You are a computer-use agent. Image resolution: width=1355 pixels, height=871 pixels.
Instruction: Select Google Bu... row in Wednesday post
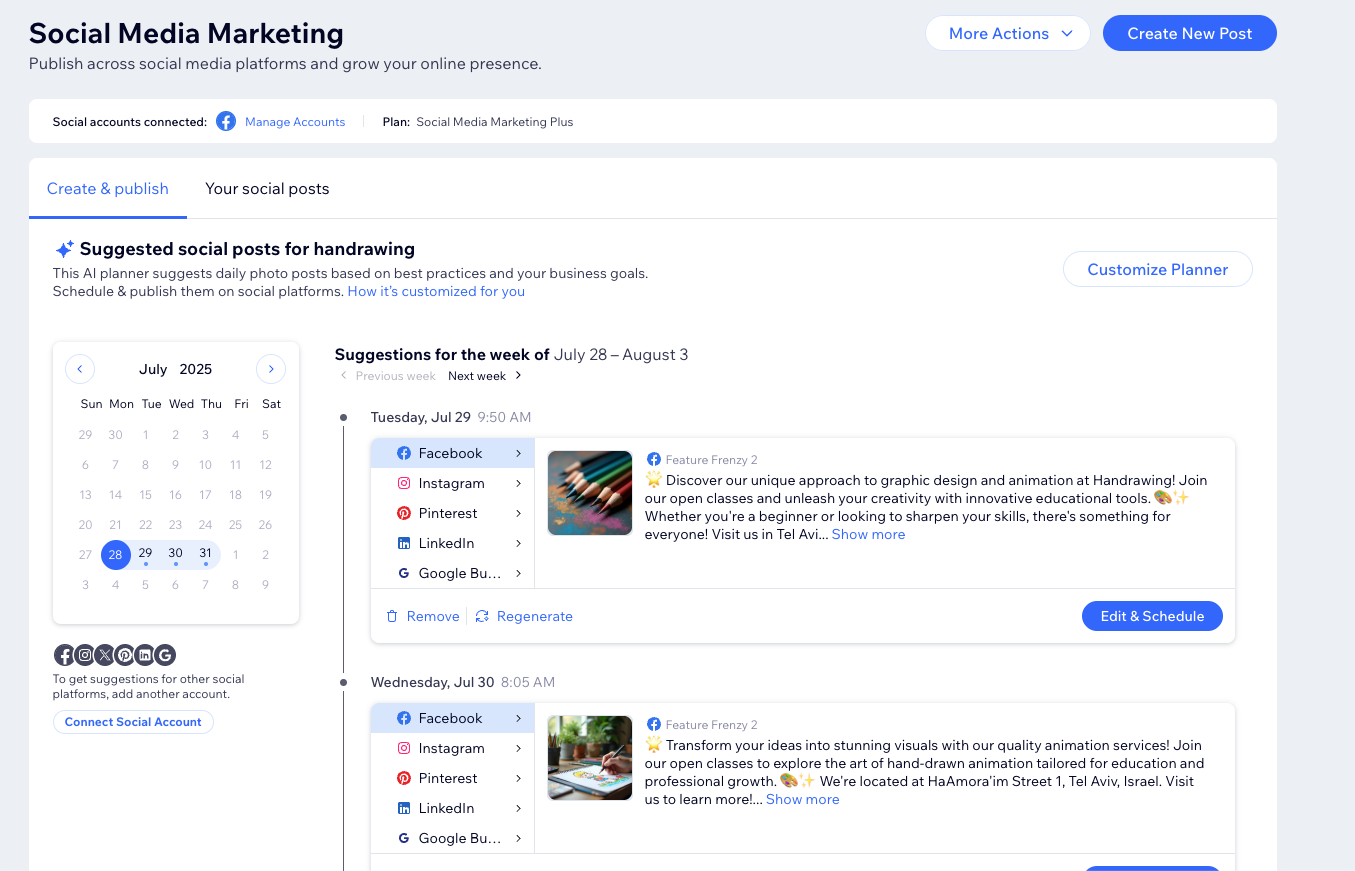(453, 838)
